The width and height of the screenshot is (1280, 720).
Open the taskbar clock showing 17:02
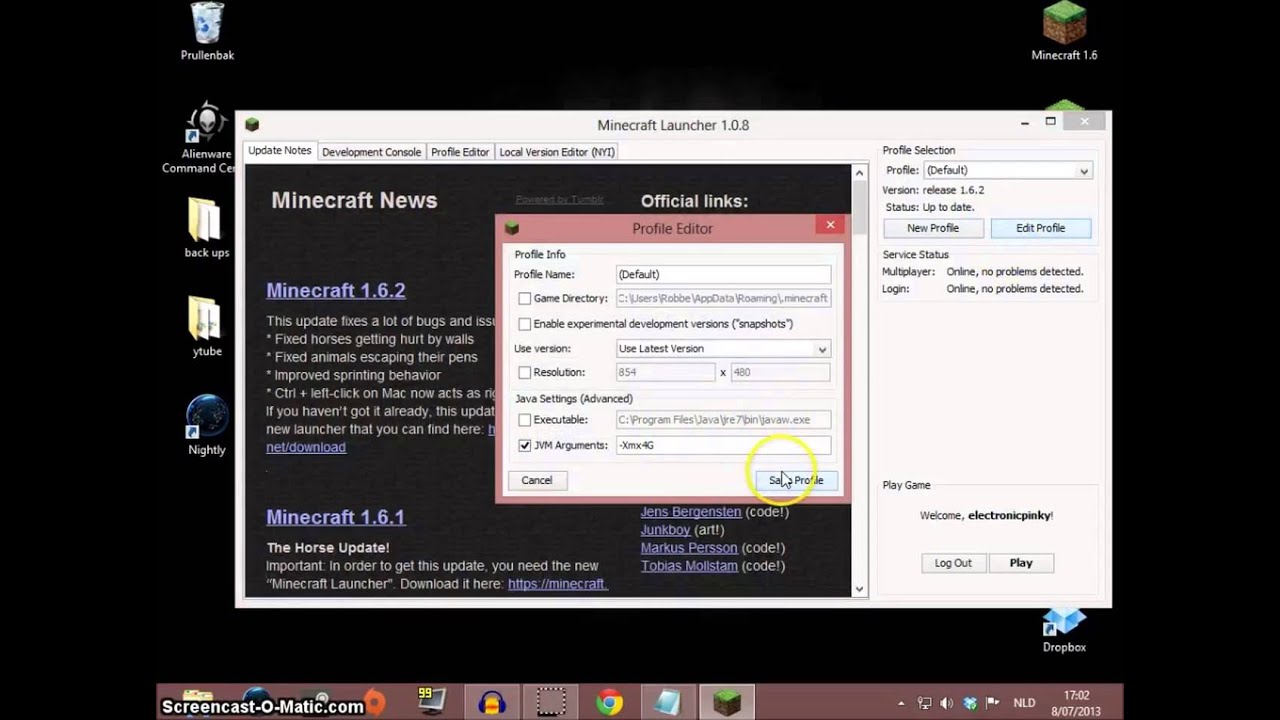(1076, 703)
